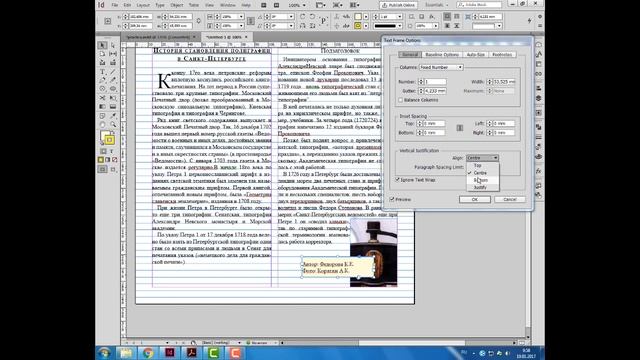
Task: Click the fill color swatch in toolbox
Action: [x=104, y=136]
